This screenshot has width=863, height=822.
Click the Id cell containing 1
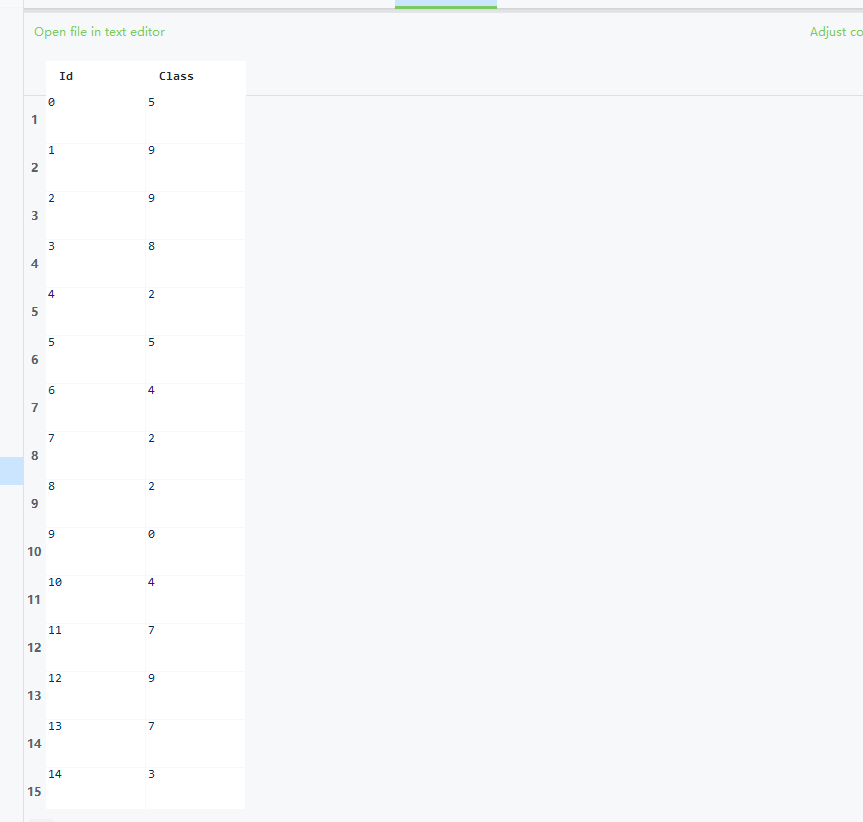[x=95, y=167]
